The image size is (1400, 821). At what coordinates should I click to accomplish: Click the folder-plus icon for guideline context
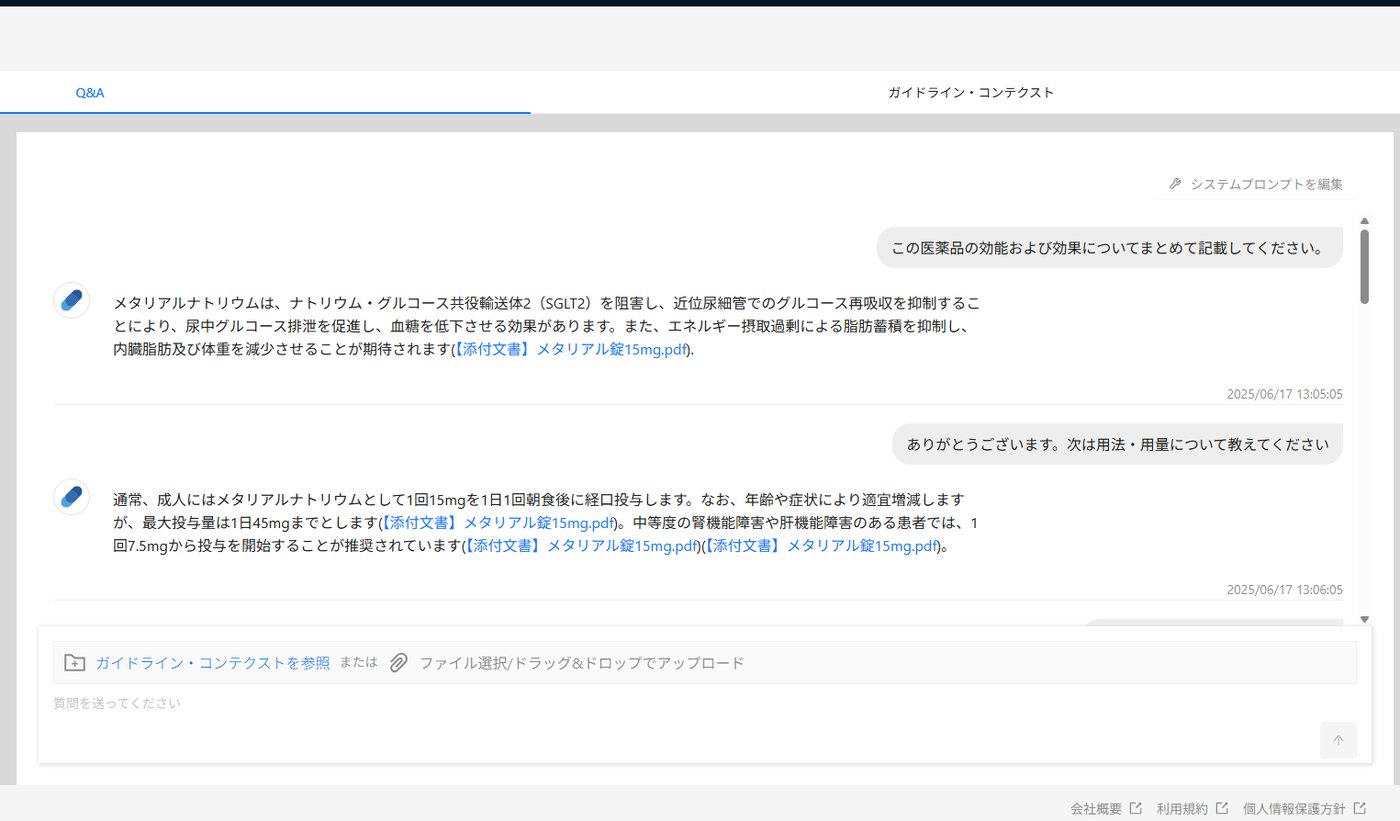[x=74, y=662]
